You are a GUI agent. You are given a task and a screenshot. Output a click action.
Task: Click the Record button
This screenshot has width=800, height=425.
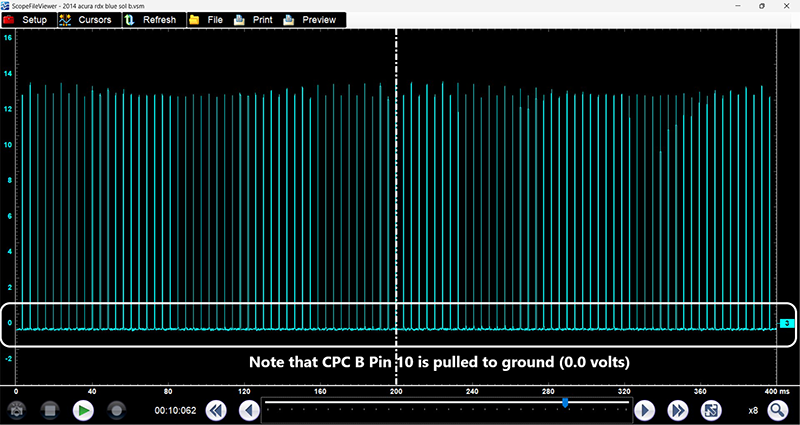click(116, 410)
